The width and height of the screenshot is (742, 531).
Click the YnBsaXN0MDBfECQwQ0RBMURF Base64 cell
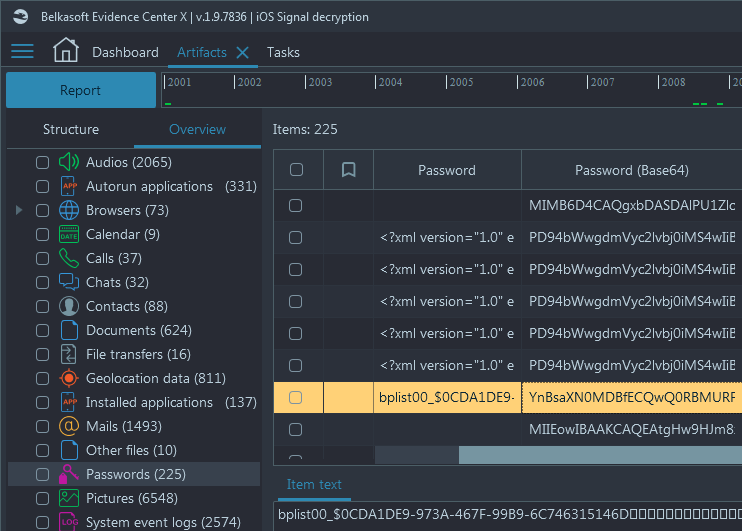(632, 398)
